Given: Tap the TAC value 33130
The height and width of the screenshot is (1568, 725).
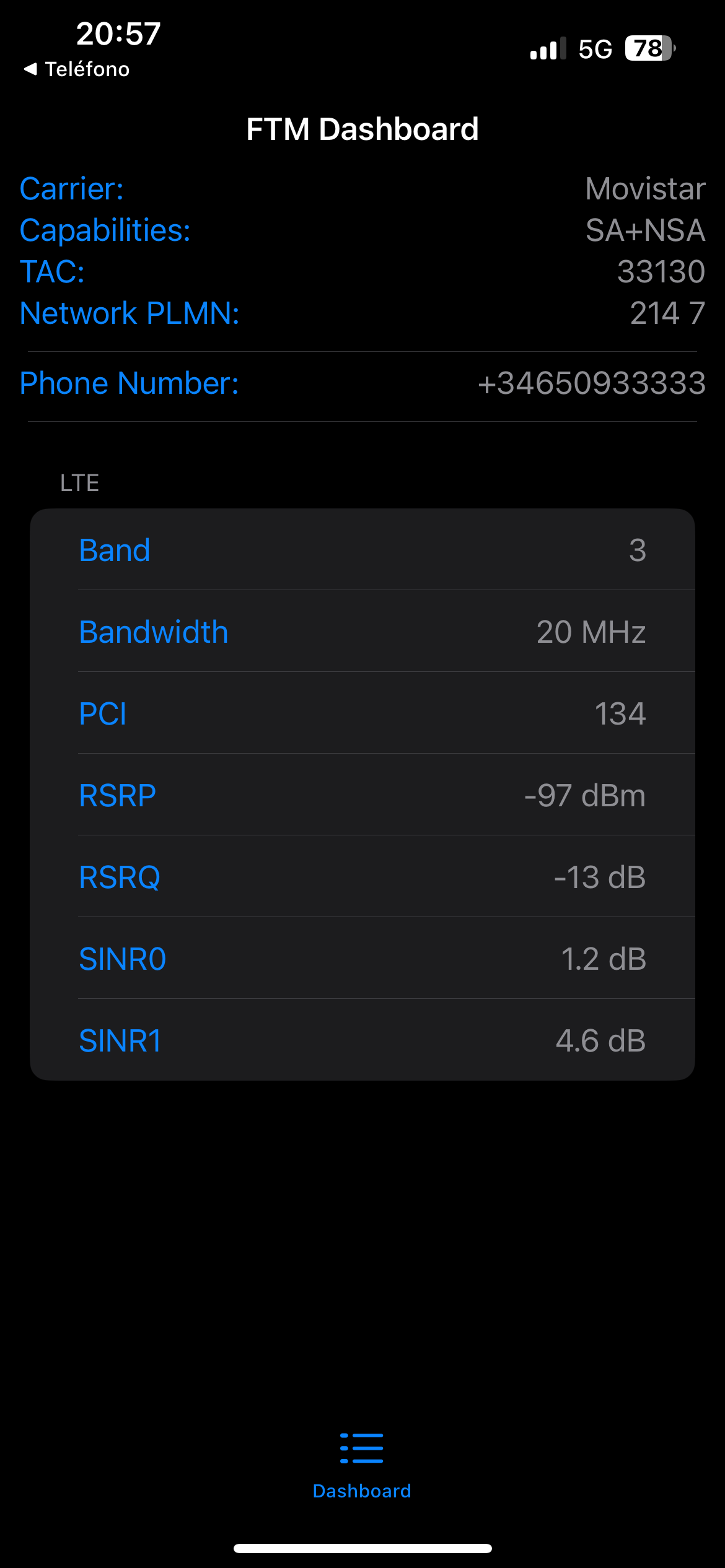Looking at the screenshot, I should click(661, 272).
